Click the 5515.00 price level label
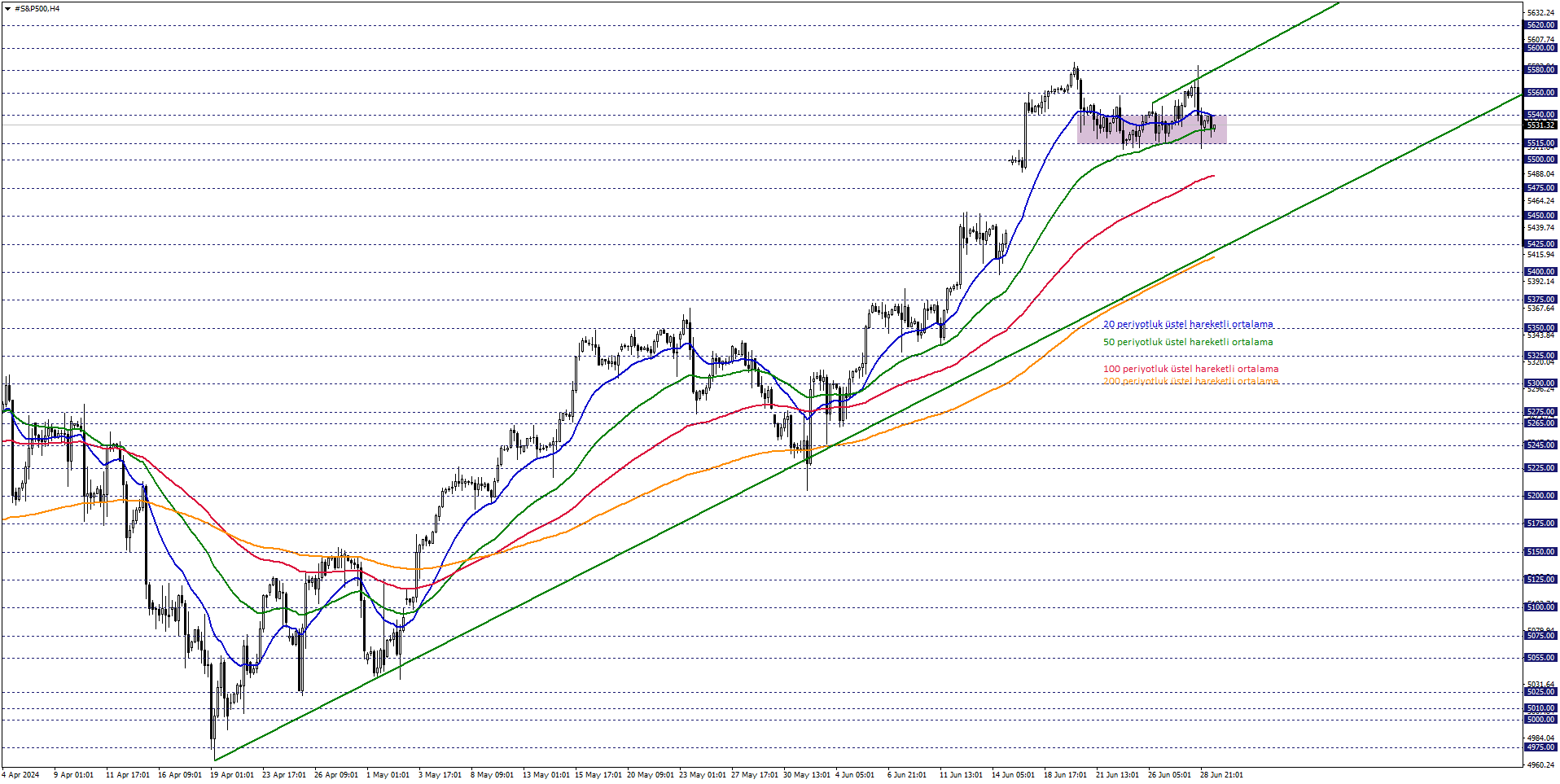The height and width of the screenshot is (784, 1560). click(x=1540, y=143)
